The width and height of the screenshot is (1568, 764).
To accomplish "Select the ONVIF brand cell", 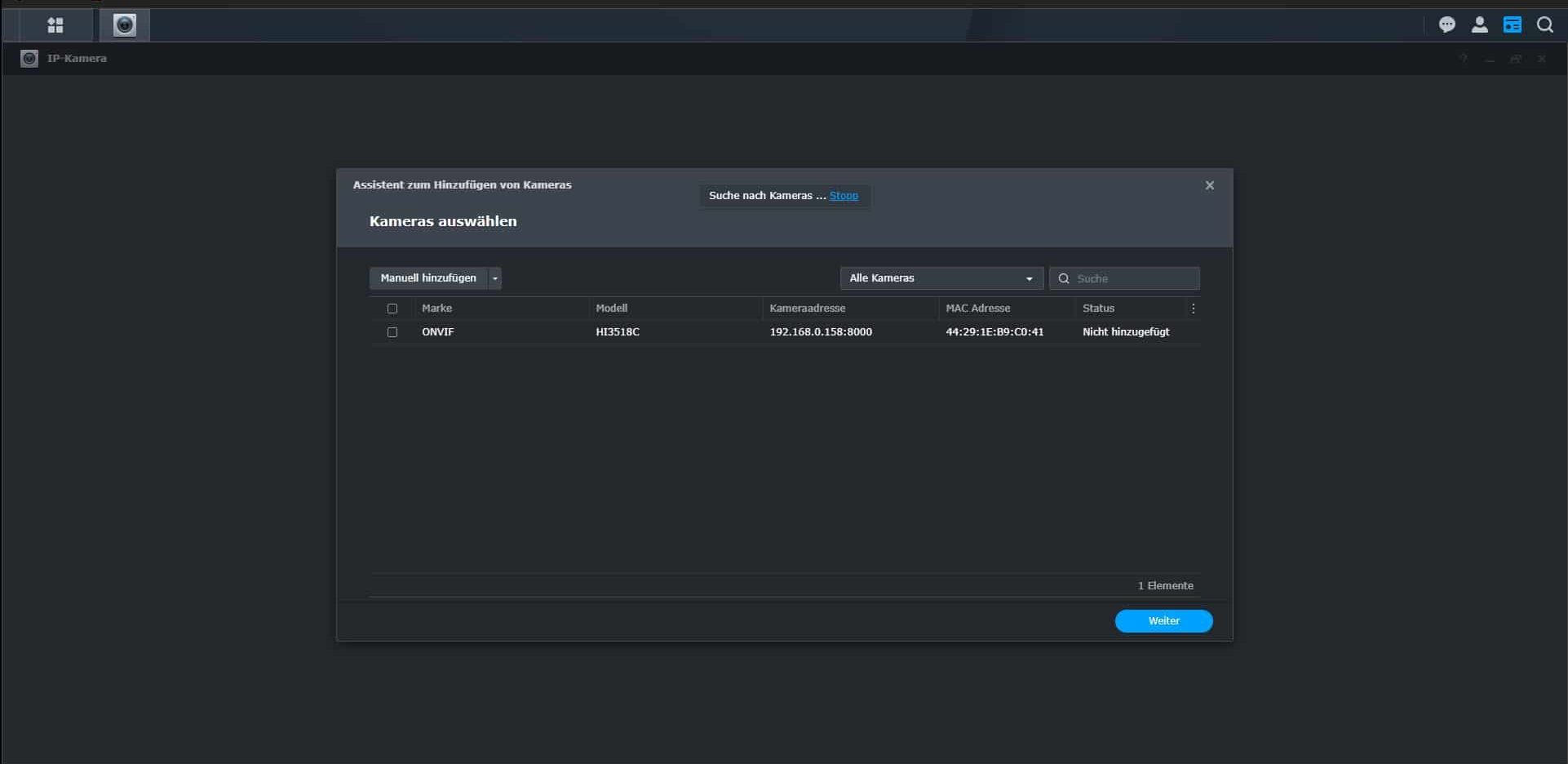I will pos(437,332).
